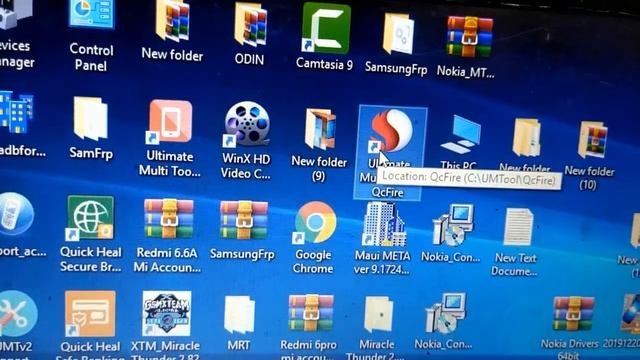Open the Control Panel desktop icon
Screen dimensions: 640x360
pyautogui.click(x=91, y=35)
